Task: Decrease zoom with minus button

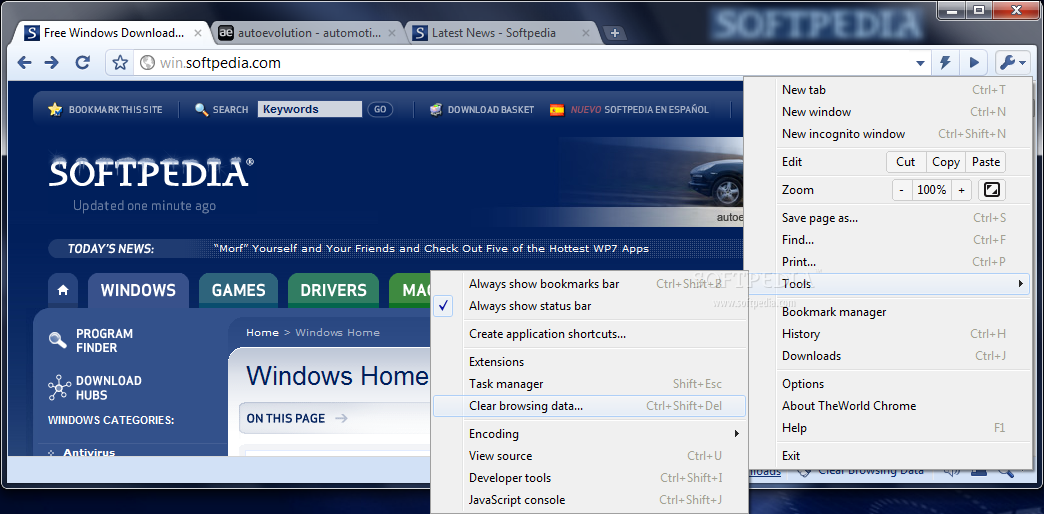Action: click(x=901, y=190)
